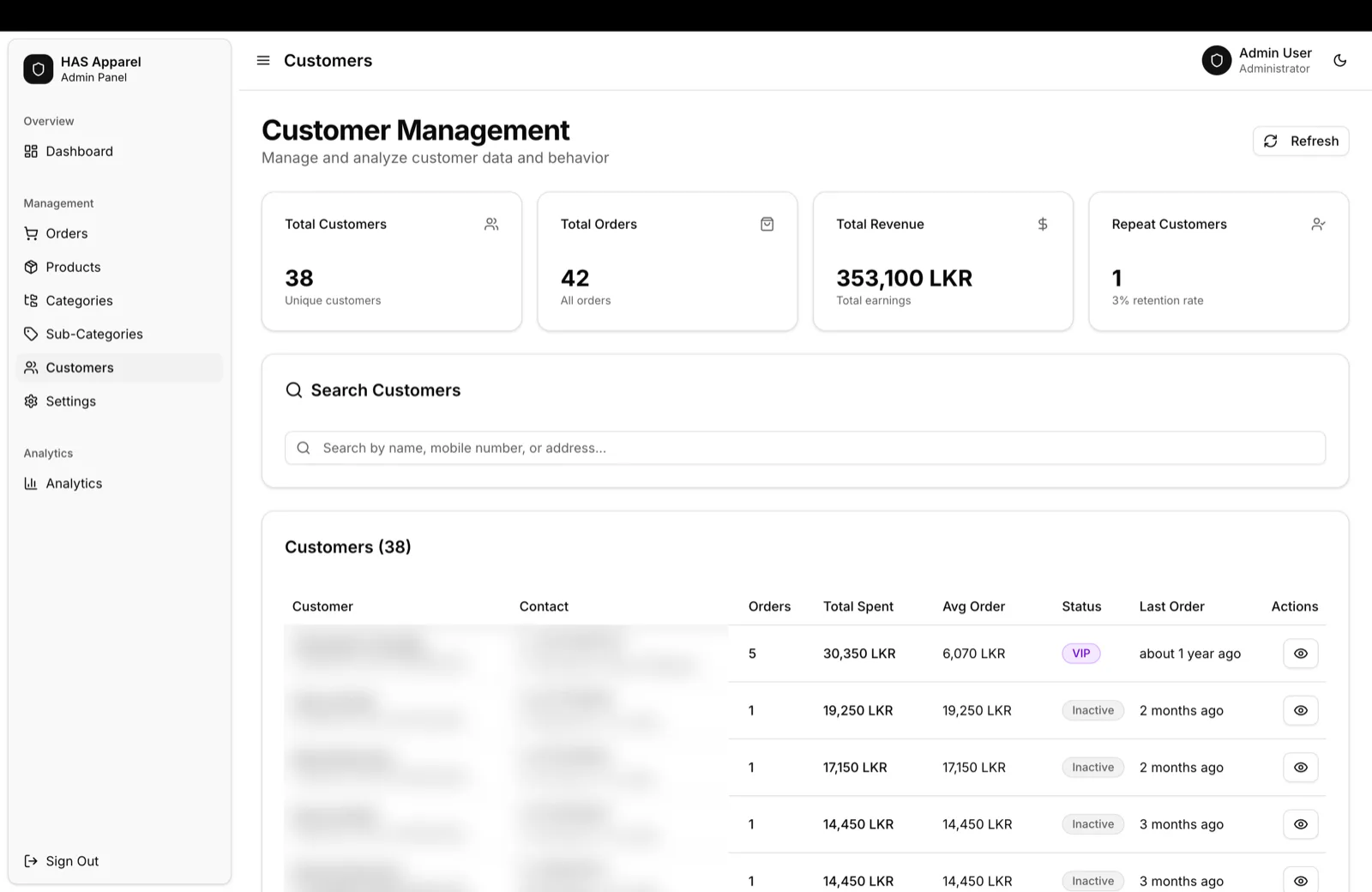Open Settings in sidebar

click(119, 401)
